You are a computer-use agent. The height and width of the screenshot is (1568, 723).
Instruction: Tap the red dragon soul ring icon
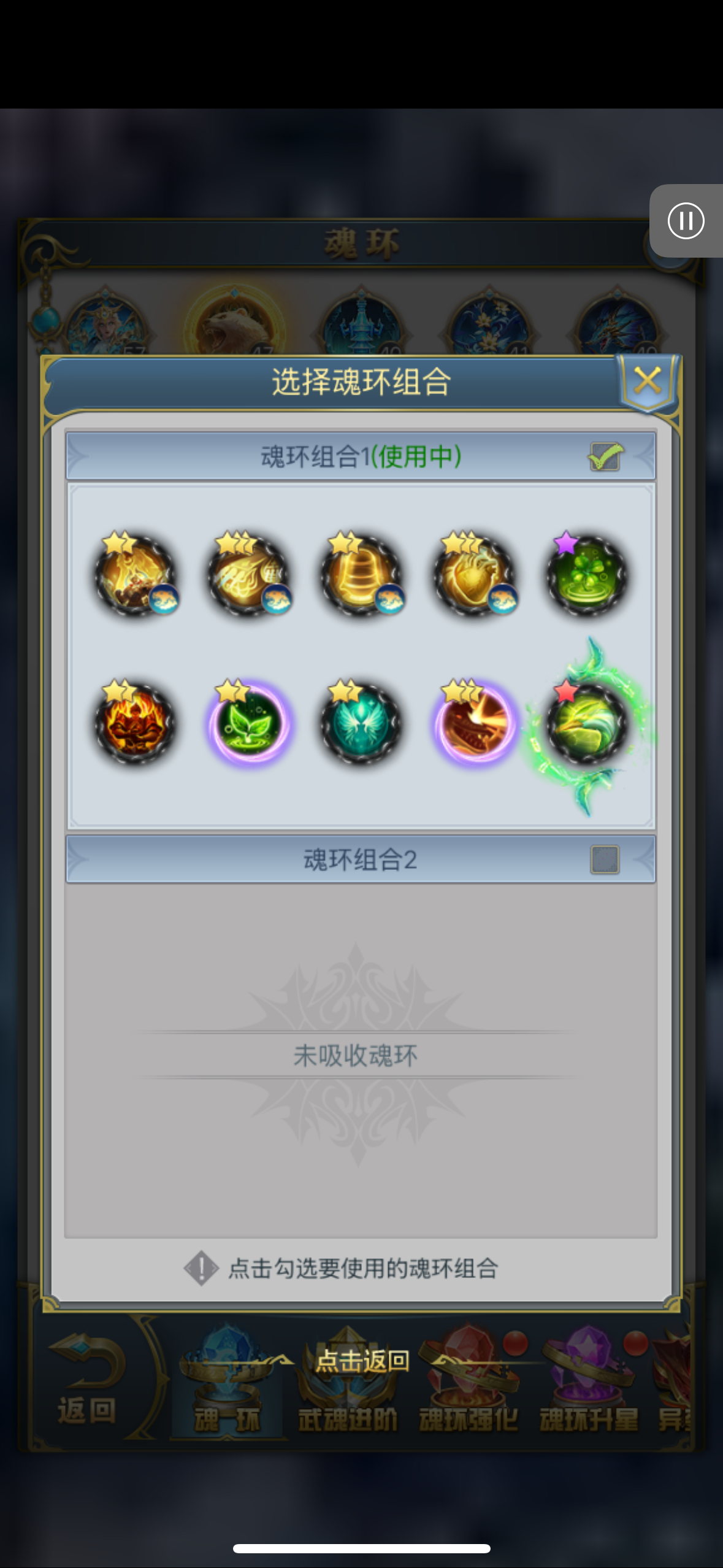click(x=474, y=723)
